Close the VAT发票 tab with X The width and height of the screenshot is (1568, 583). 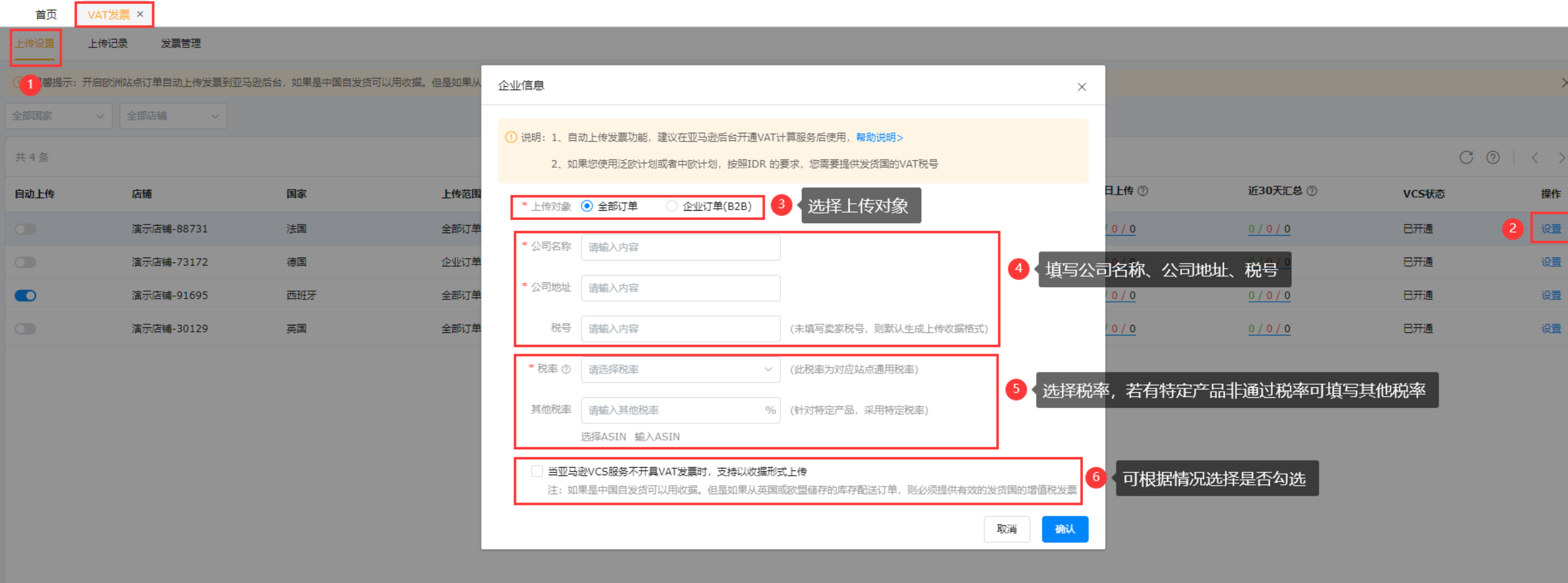141,14
